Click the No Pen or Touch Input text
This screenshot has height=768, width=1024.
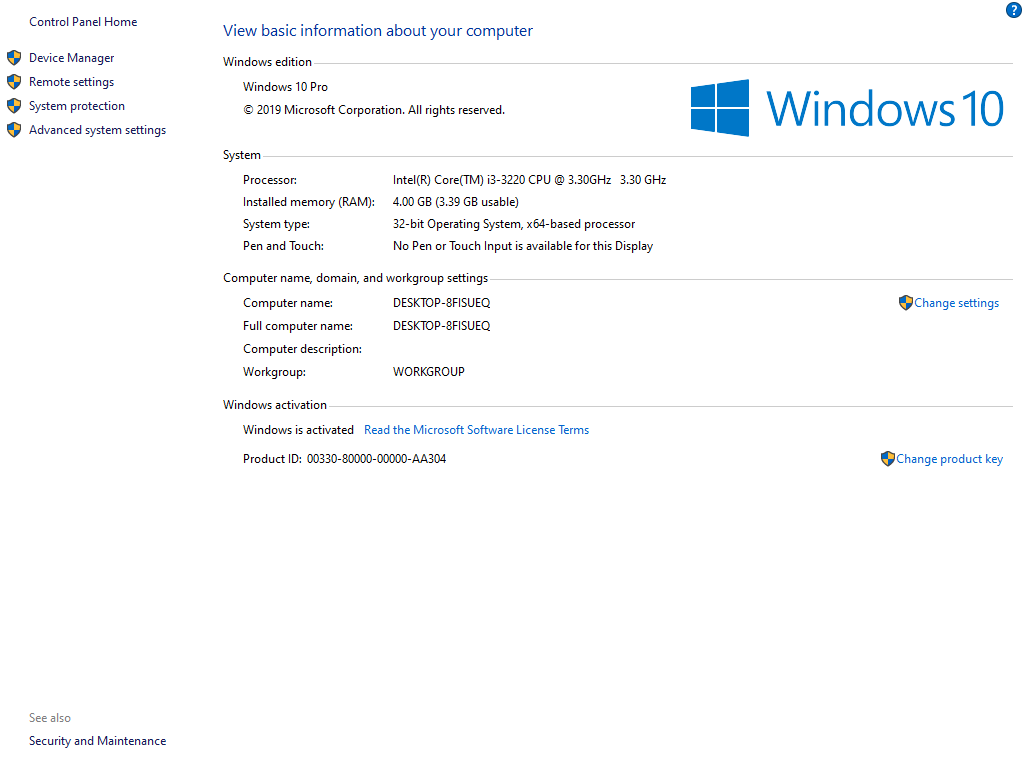(522, 246)
